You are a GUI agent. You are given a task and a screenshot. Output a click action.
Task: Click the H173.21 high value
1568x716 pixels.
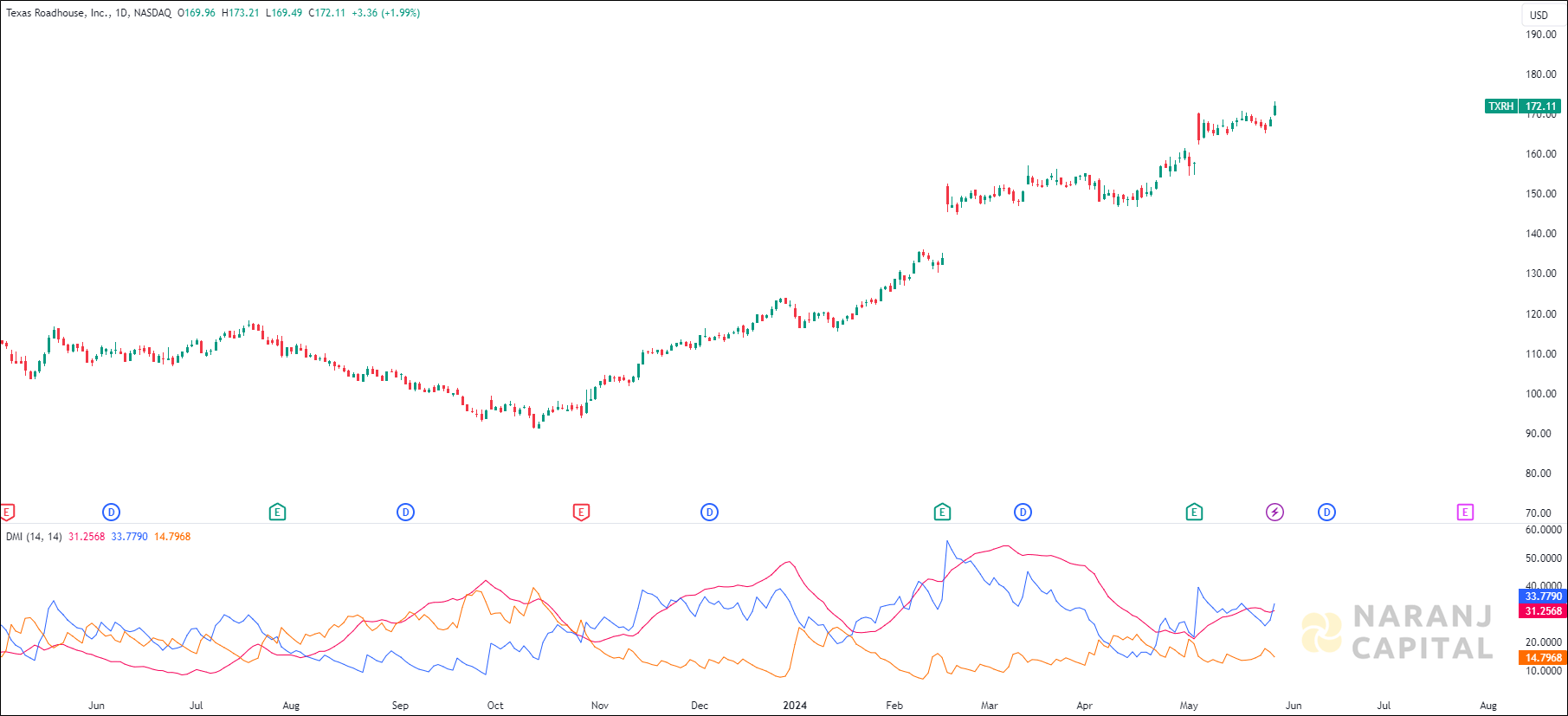(x=241, y=13)
